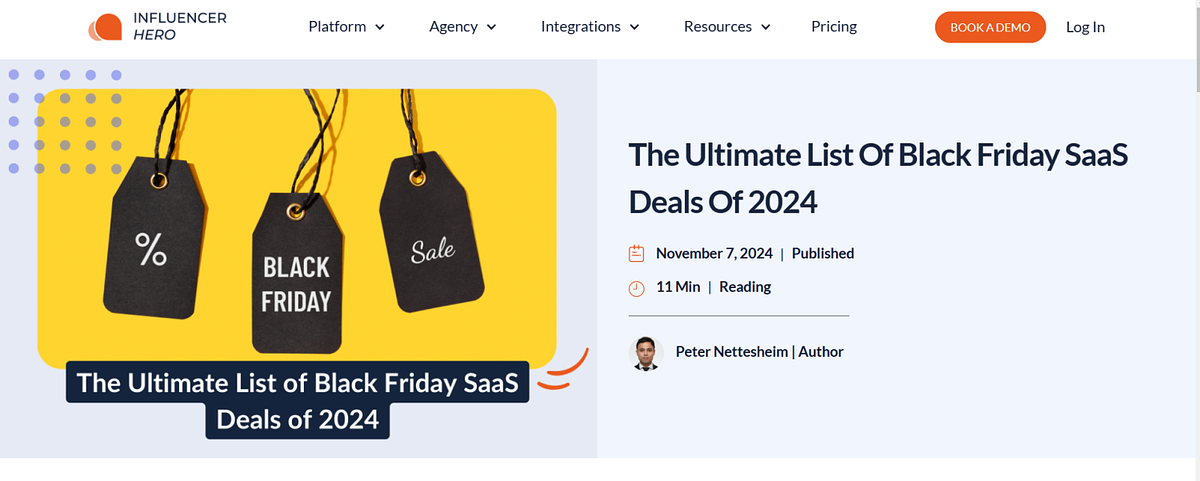Expand the Resources dropdown chevron
1200x481 pixels.
(x=766, y=28)
